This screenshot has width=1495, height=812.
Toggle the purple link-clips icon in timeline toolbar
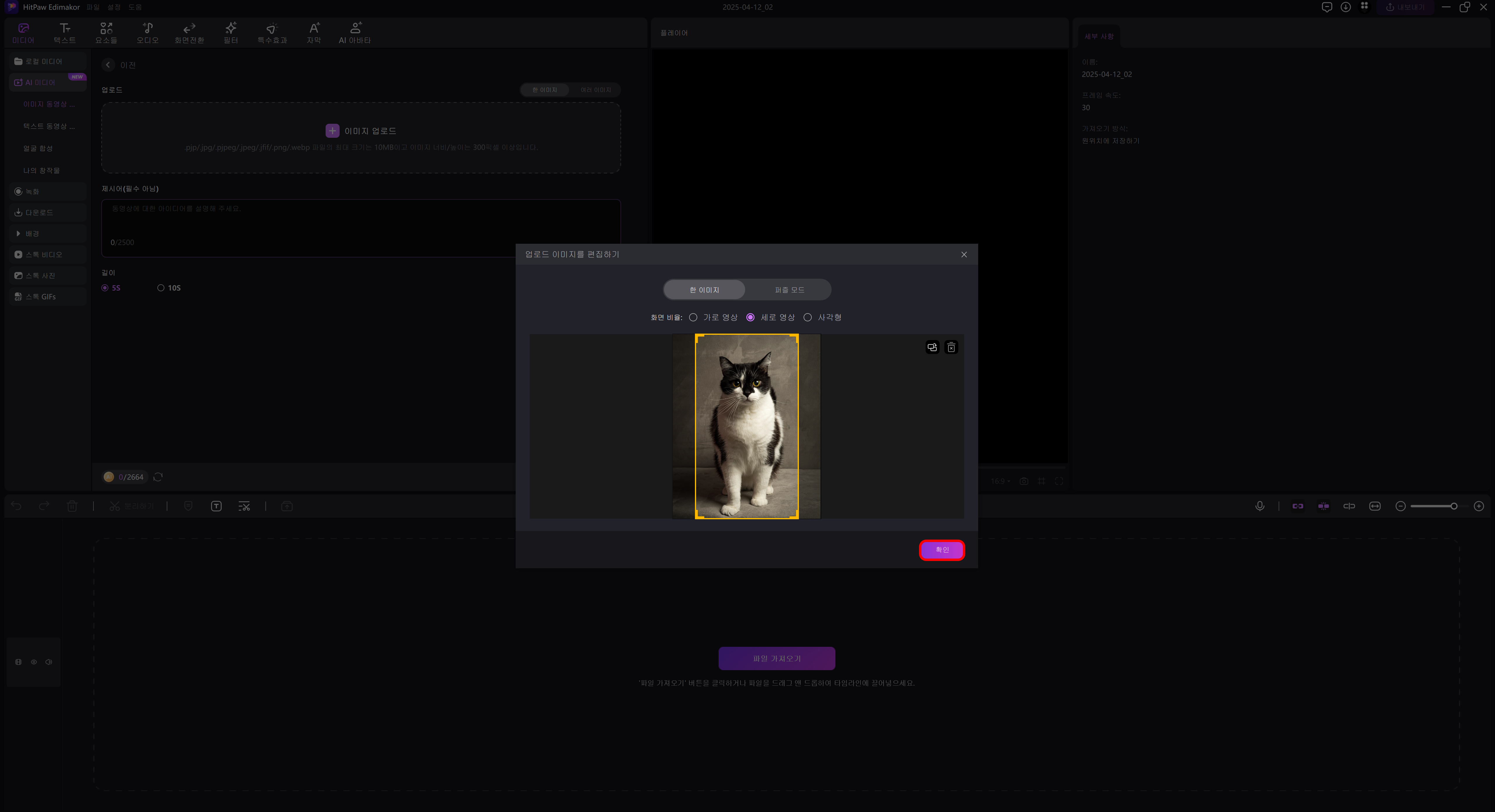(1298, 506)
